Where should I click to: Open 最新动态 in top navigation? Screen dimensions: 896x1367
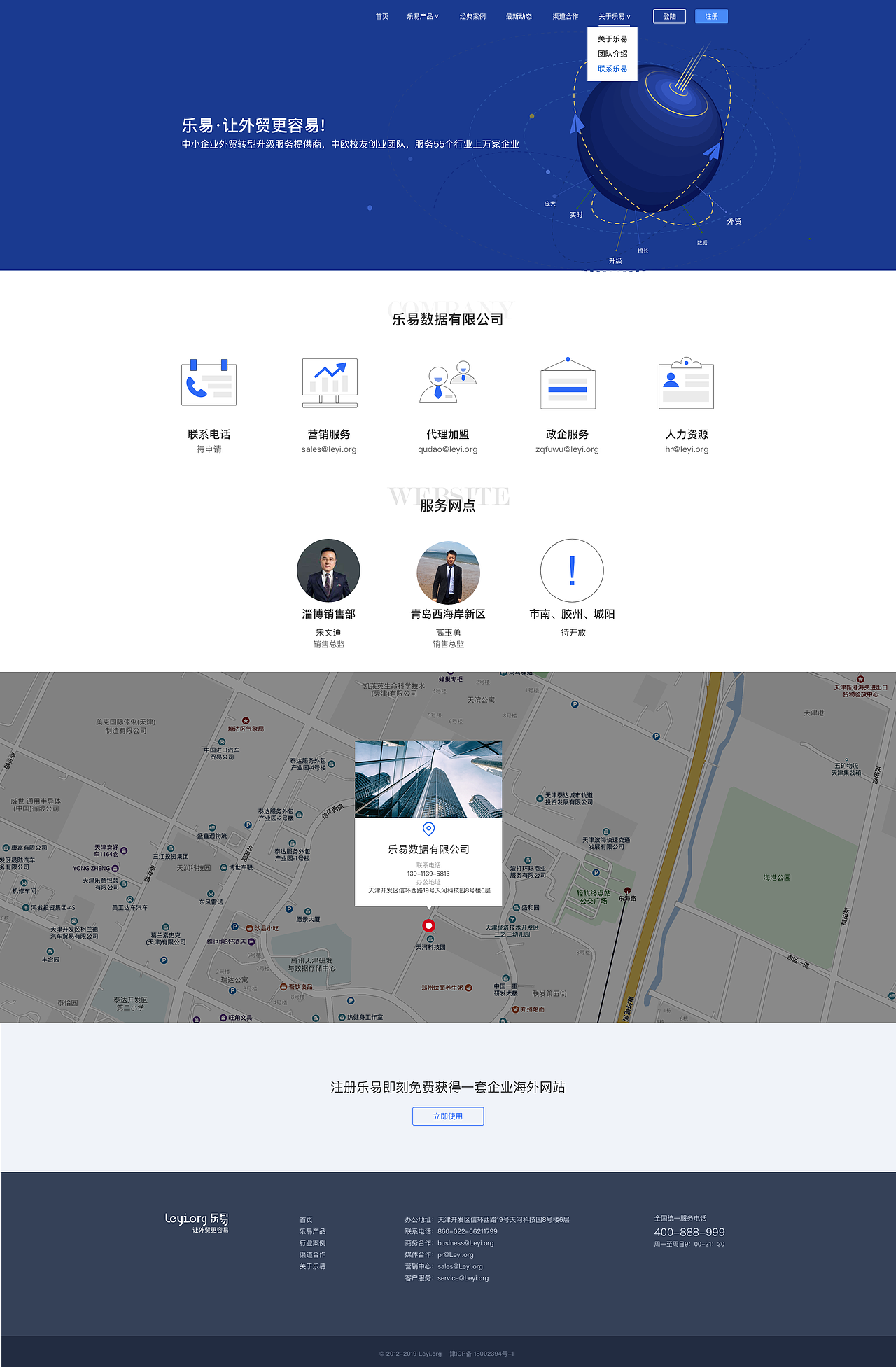pyautogui.click(x=519, y=16)
